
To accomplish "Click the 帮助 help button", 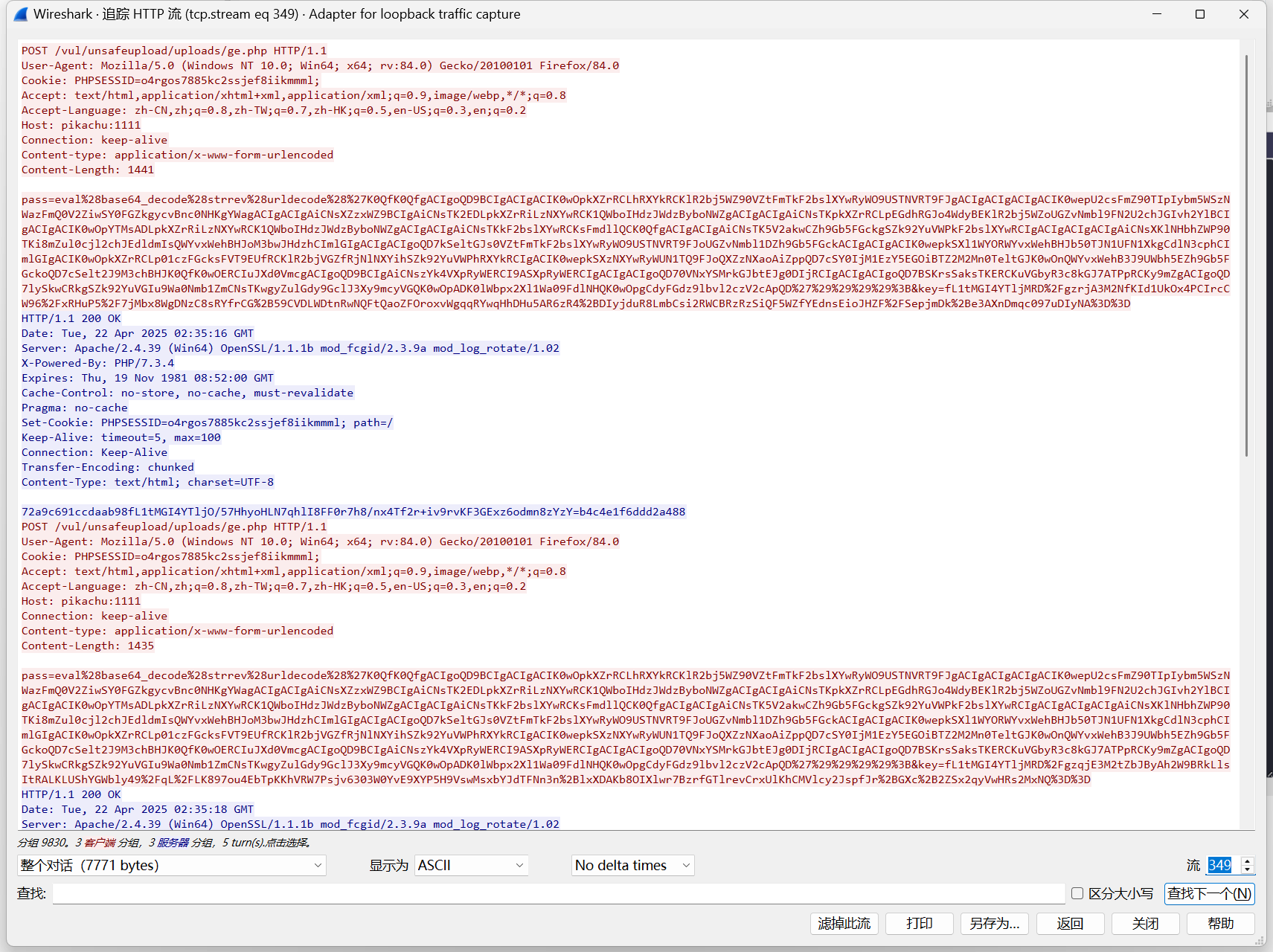I will pyautogui.click(x=1220, y=923).
